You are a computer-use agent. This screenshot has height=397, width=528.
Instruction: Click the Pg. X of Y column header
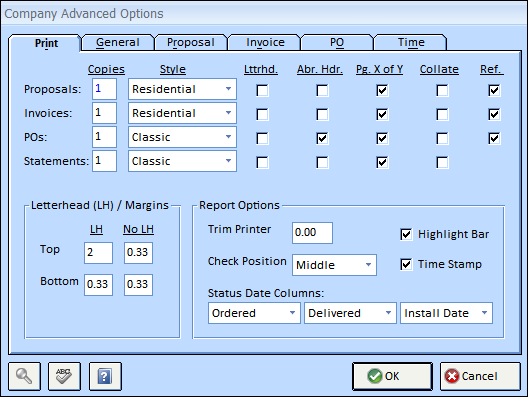pos(379,69)
